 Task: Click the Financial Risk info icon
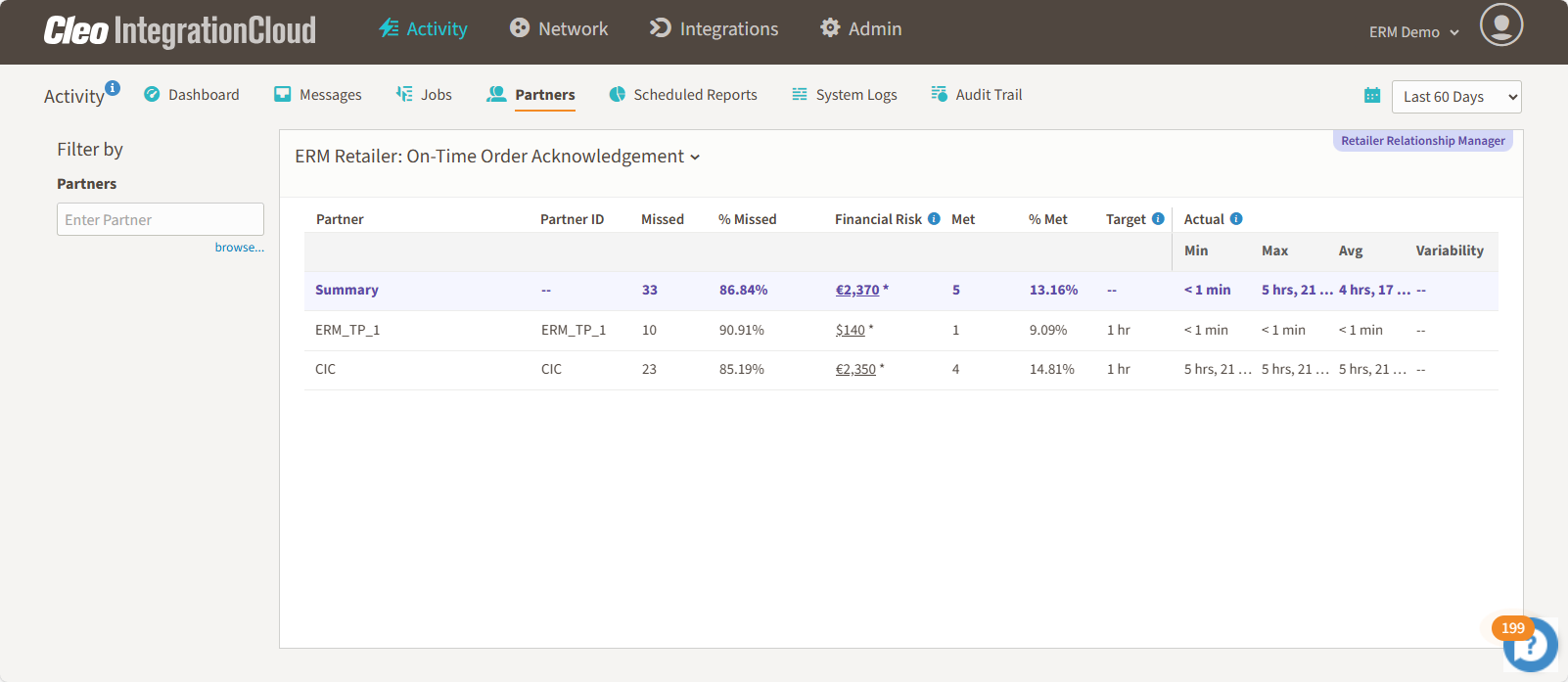[934, 219]
